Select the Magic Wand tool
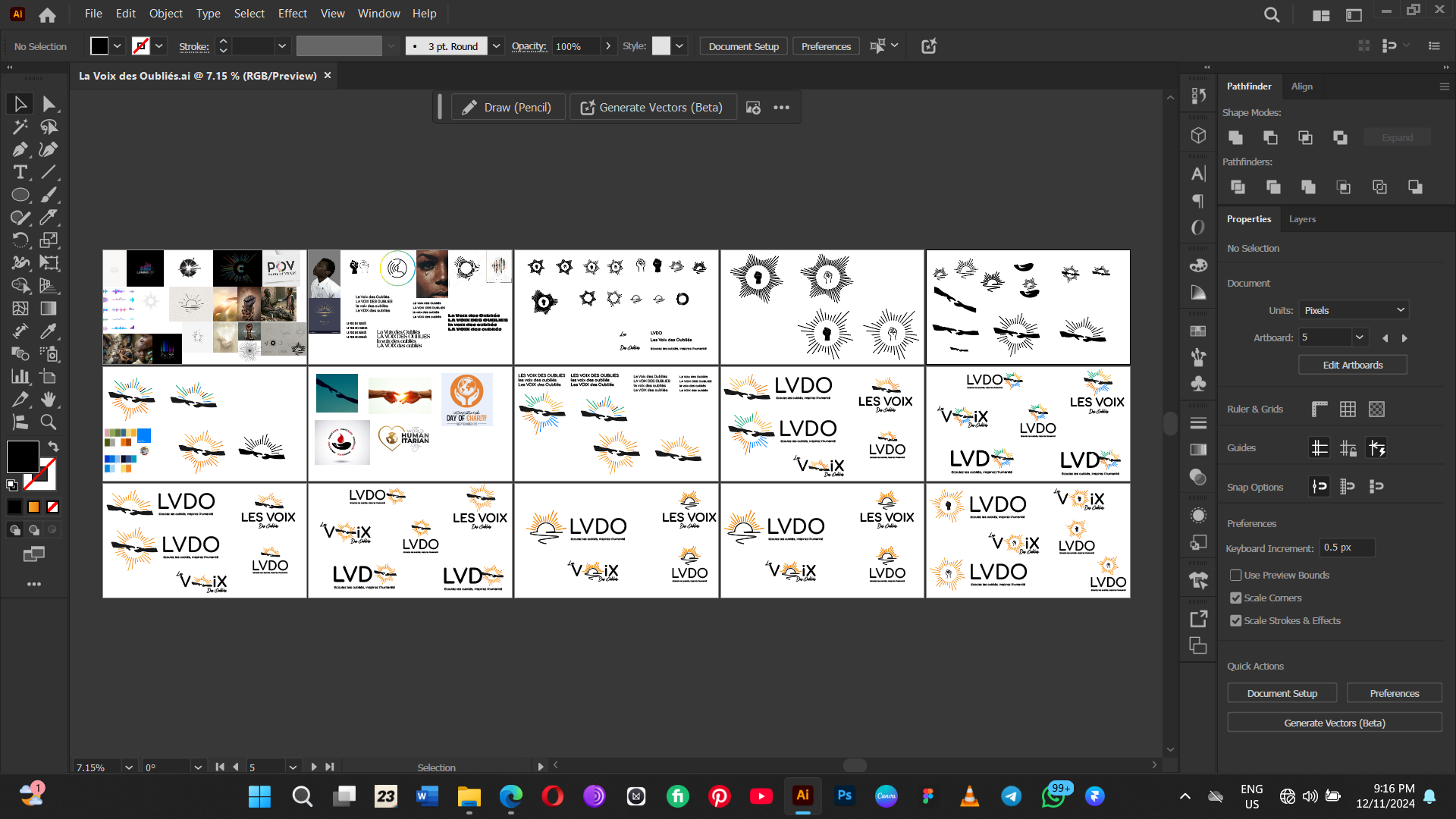This screenshot has width=1456, height=819. 20,127
